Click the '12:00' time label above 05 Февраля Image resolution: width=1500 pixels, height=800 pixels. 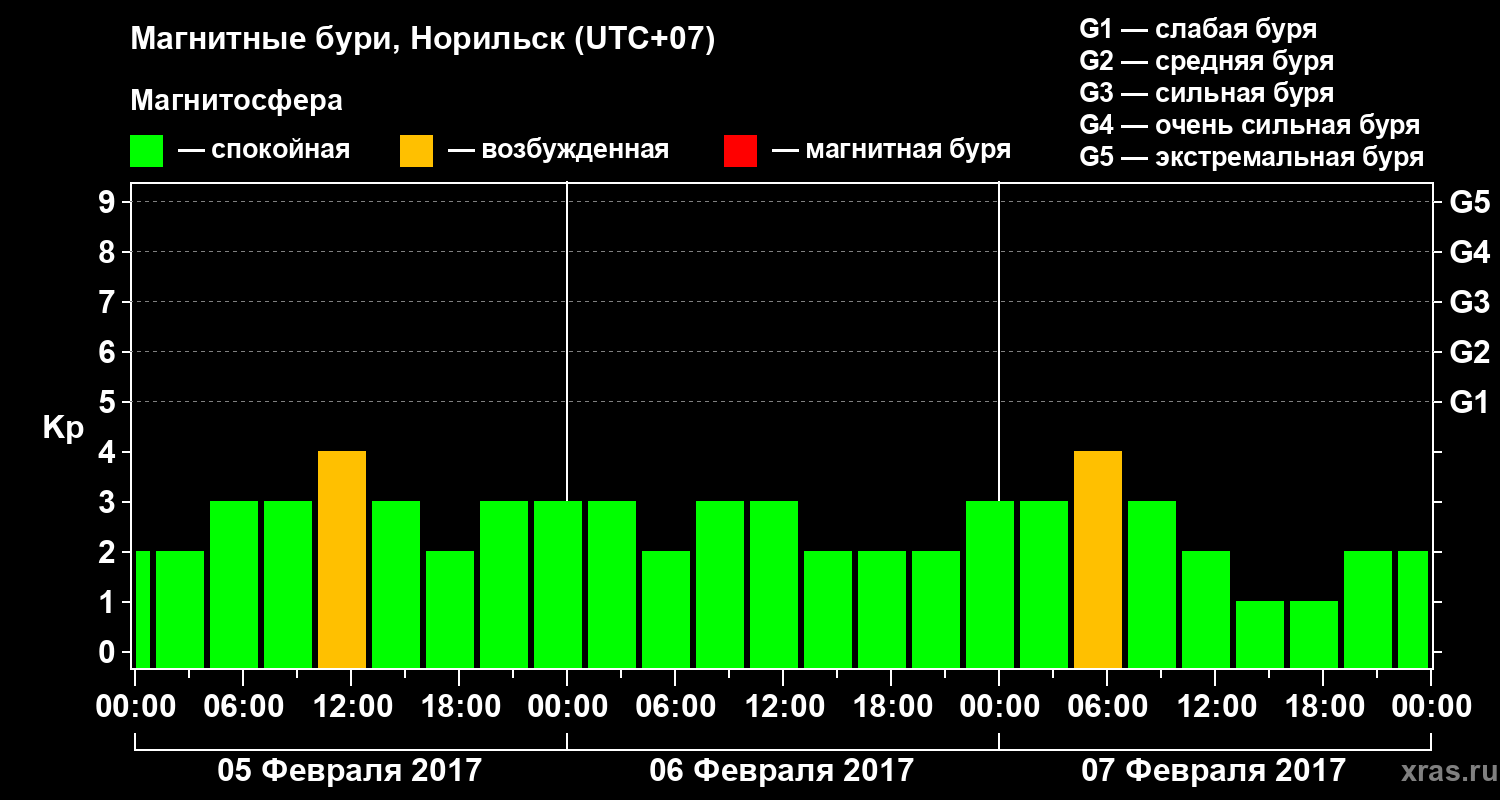(351, 707)
